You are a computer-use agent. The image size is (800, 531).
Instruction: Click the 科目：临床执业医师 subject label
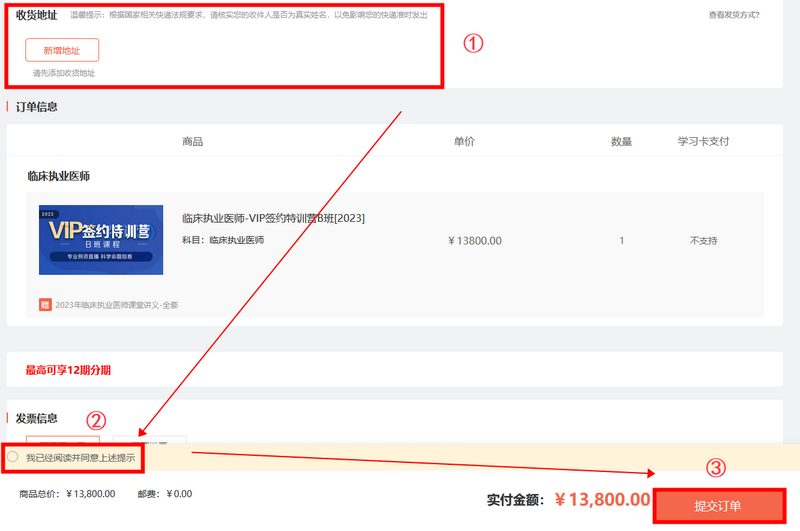pos(223,240)
